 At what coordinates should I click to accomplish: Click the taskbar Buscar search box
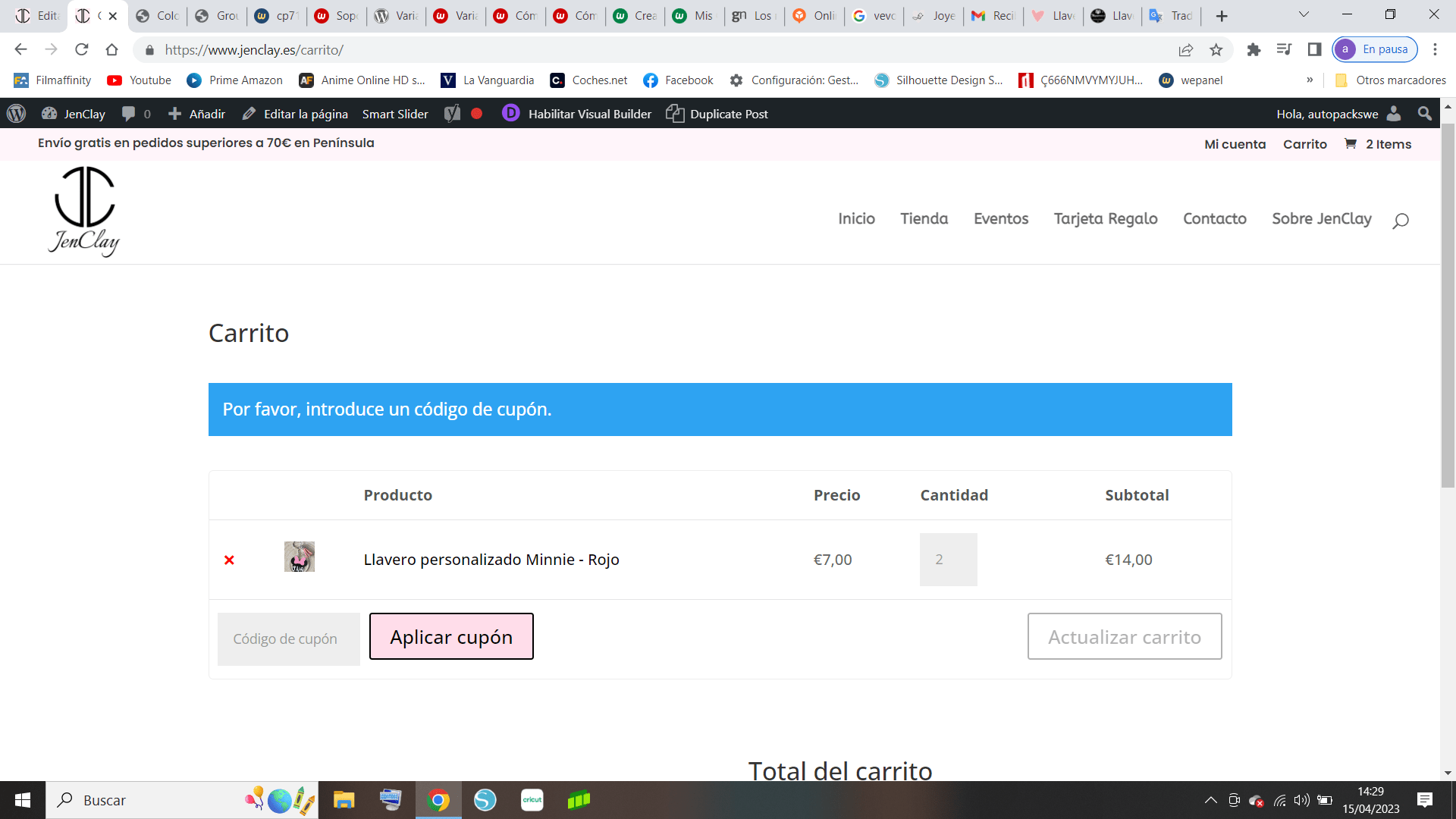(x=182, y=800)
